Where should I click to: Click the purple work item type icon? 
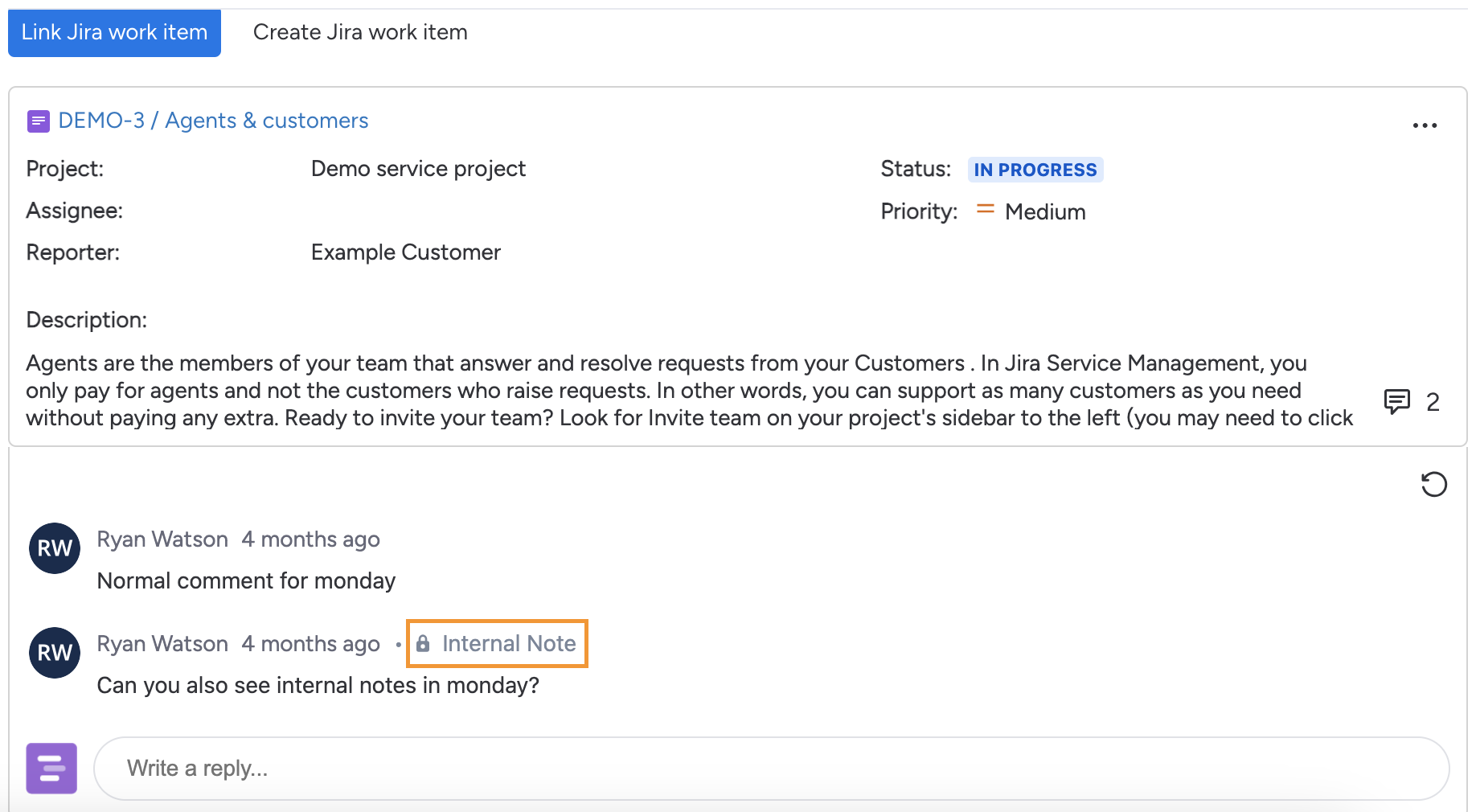38,121
